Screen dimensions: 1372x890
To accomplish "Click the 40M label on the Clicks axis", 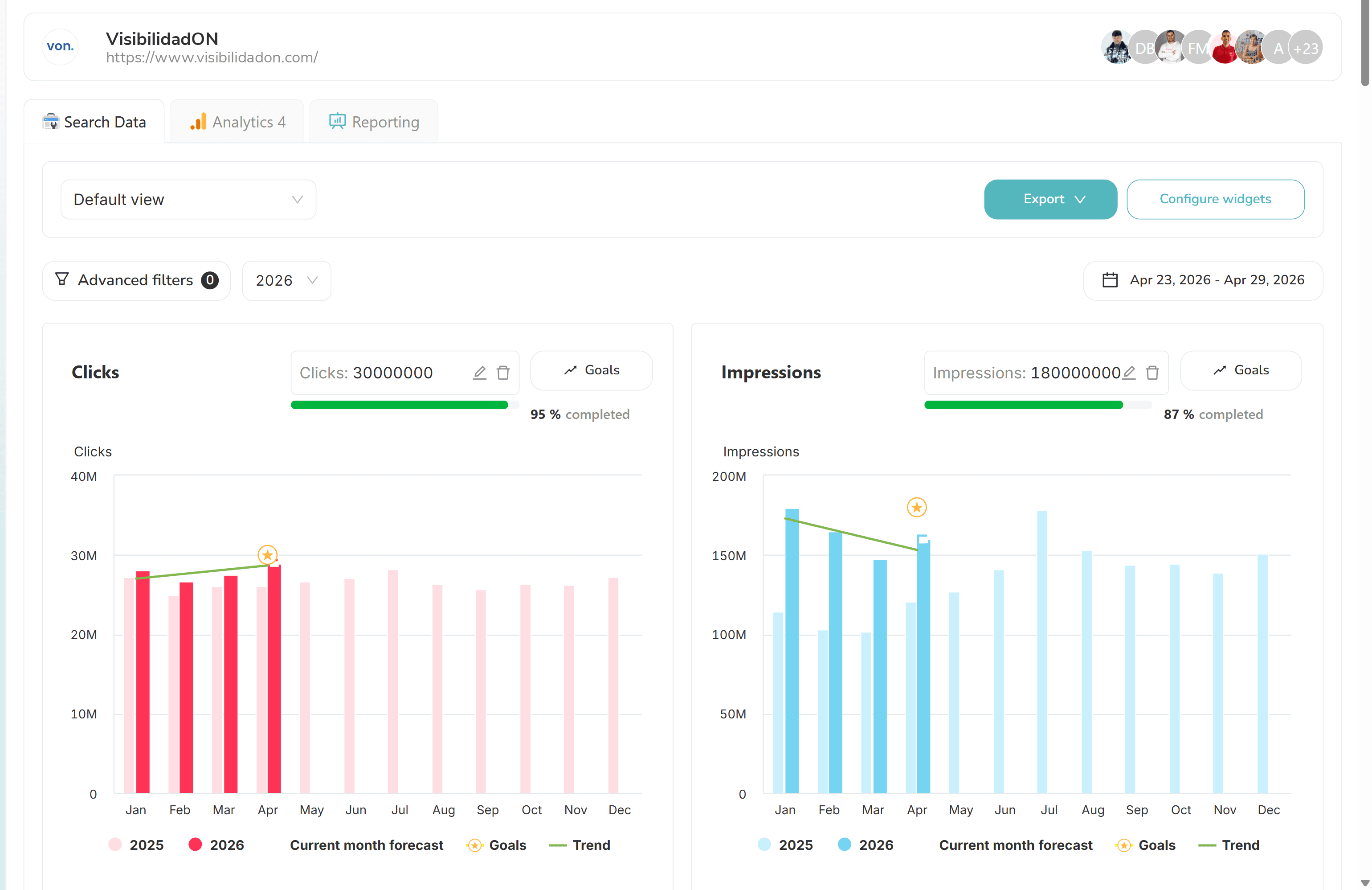I will 84,476.
